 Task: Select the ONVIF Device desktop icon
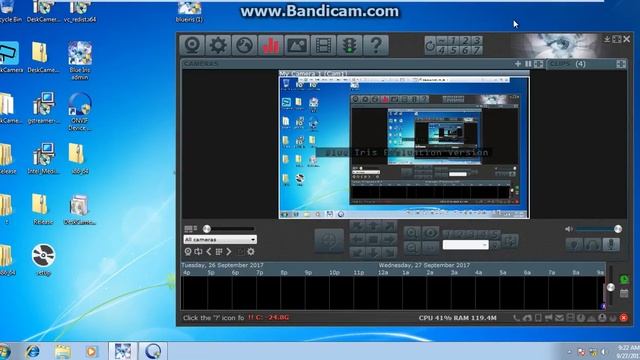[80, 111]
